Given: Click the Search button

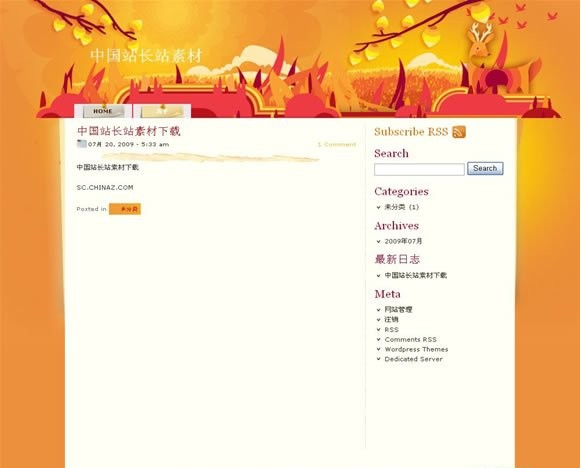Looking at the screenshot, I should pos(485,169).
